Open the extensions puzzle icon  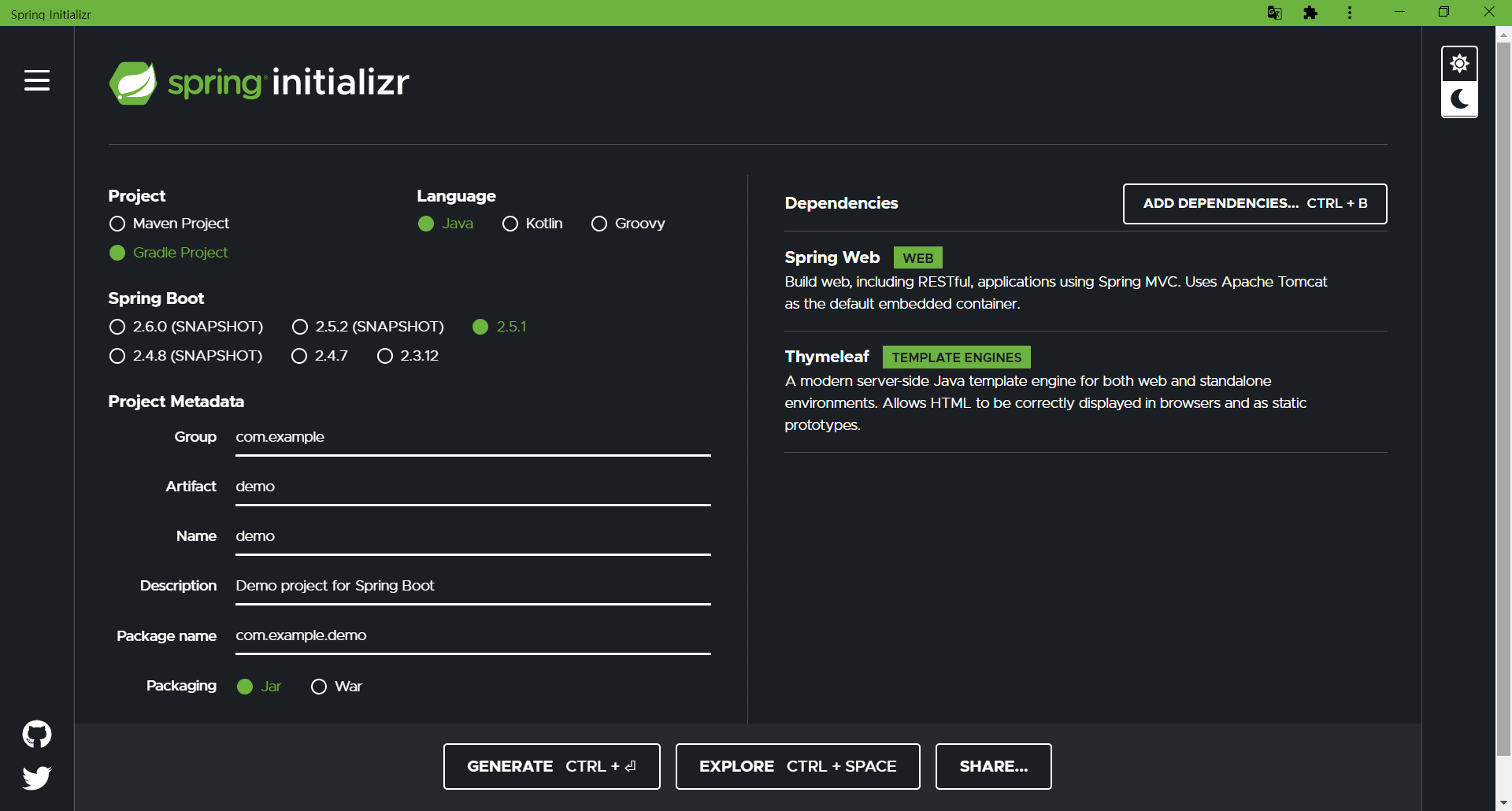(x=1310, y=13)
